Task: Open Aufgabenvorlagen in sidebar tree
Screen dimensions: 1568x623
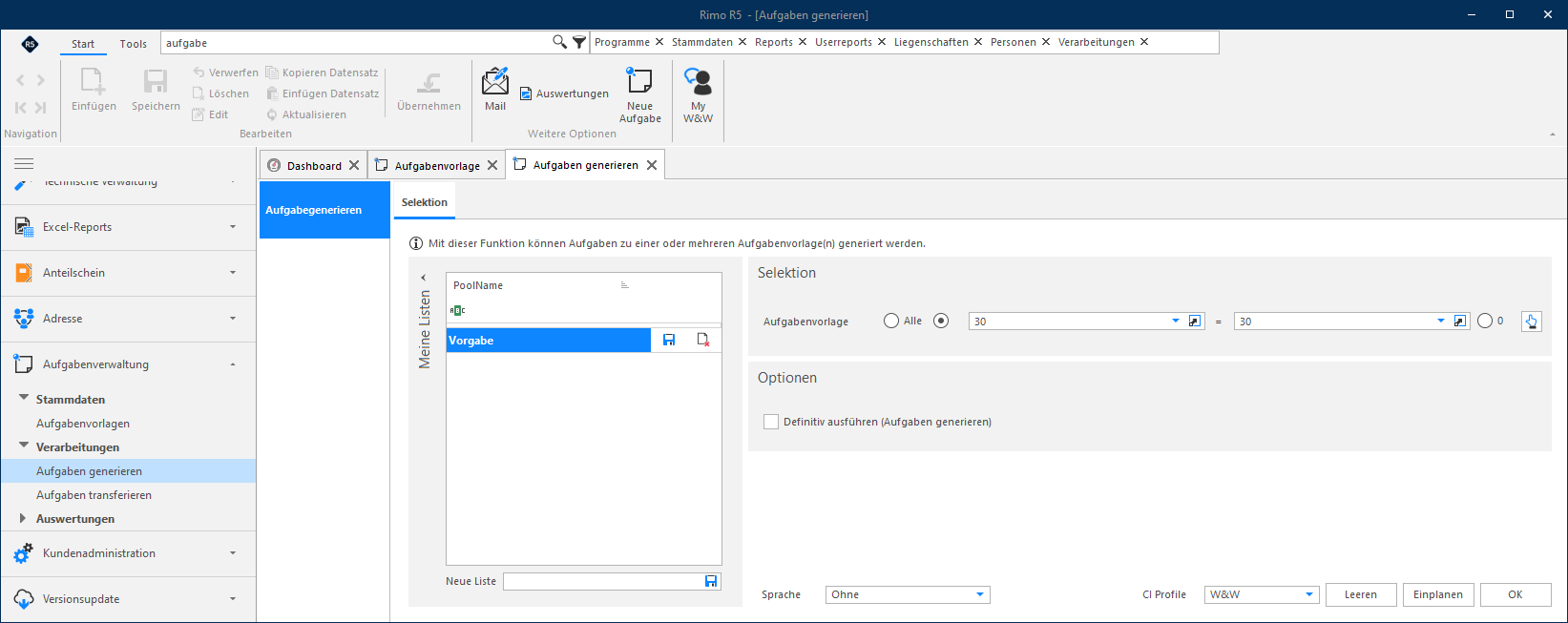Action: pyautogui.click(x=83, y=424)
